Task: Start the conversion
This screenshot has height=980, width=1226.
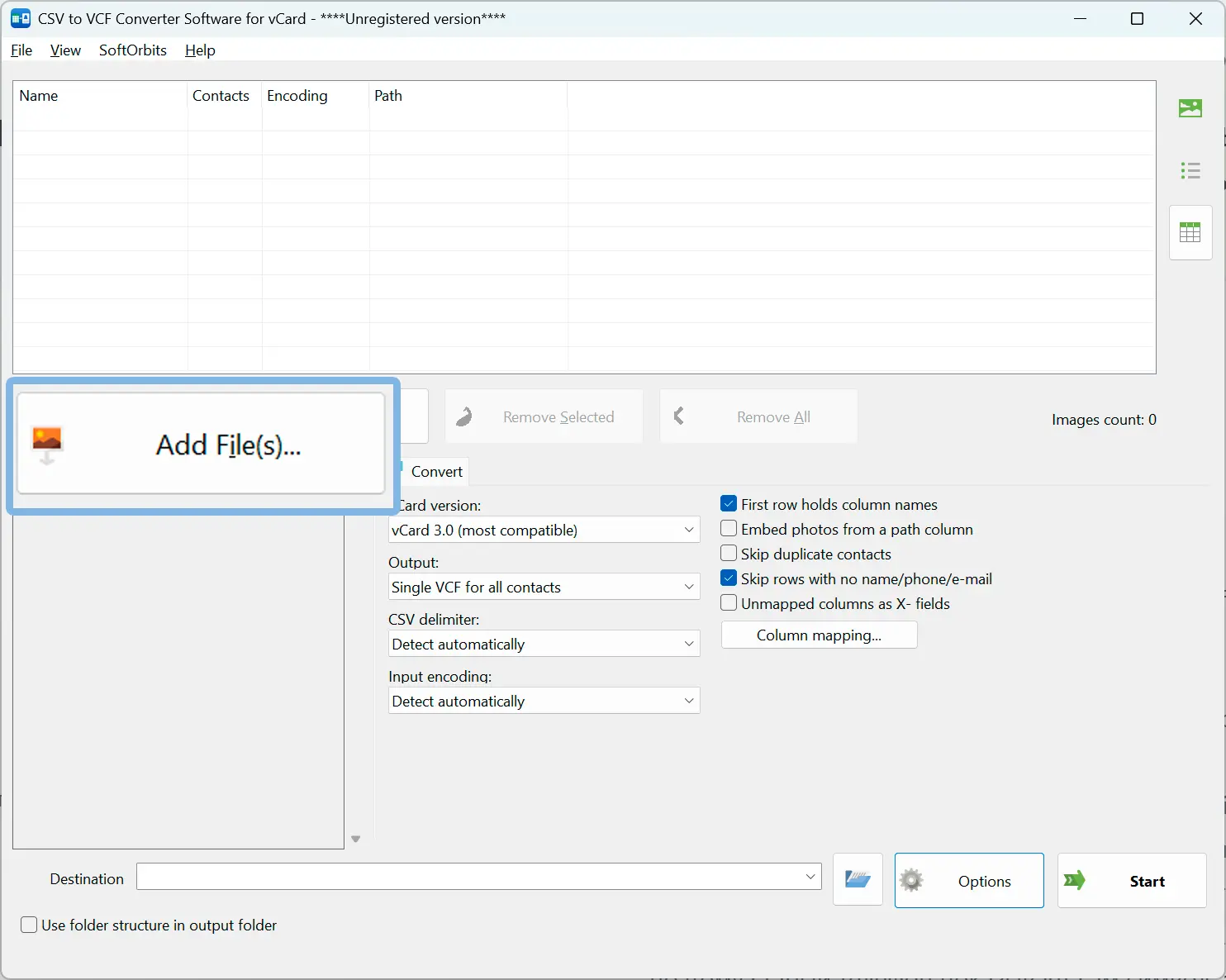Action: pos(1132,881)
